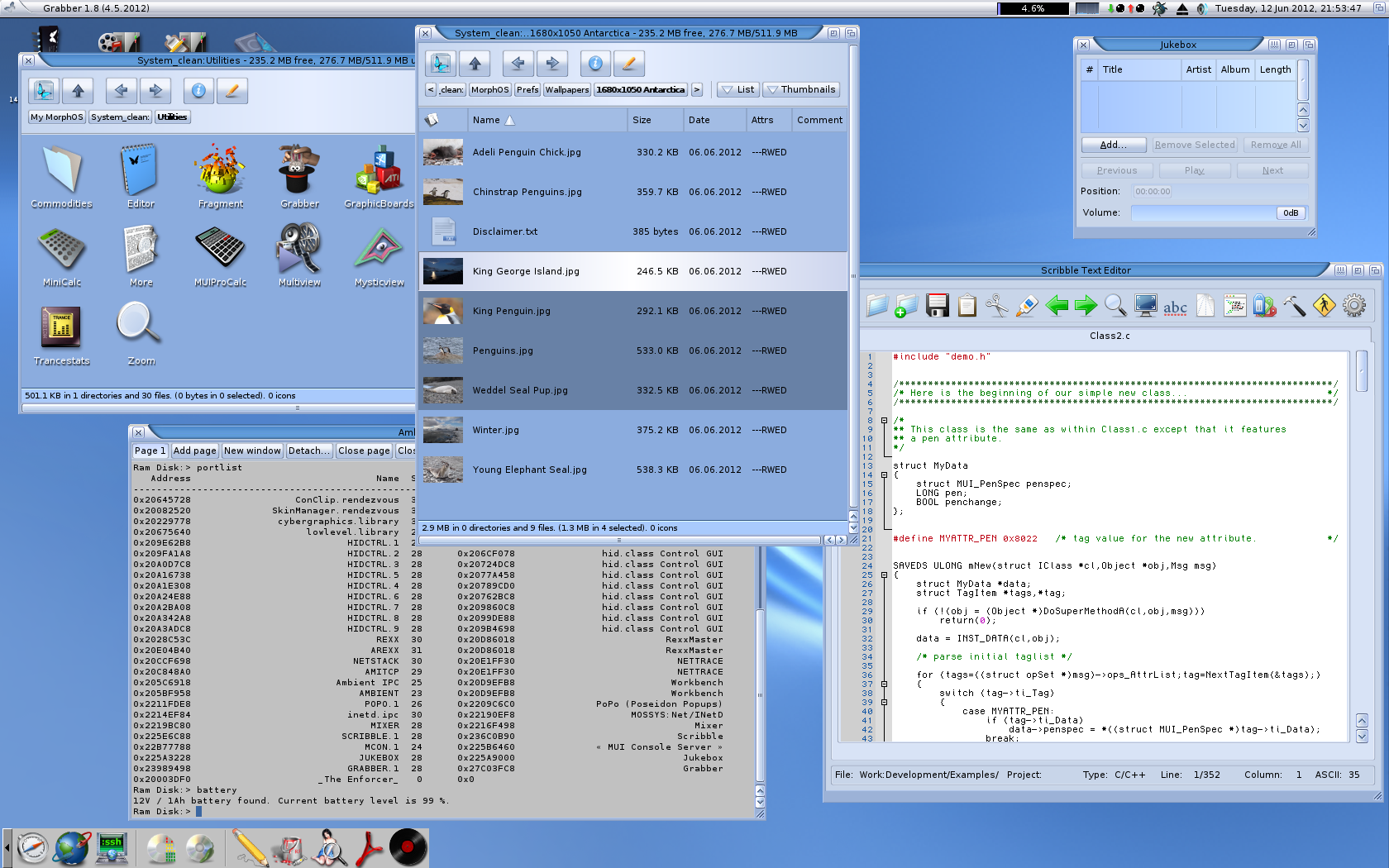Select Winter.jpg file row
Screen dimensions: 1389x868
pyautogui.click(x=632, y=430)
